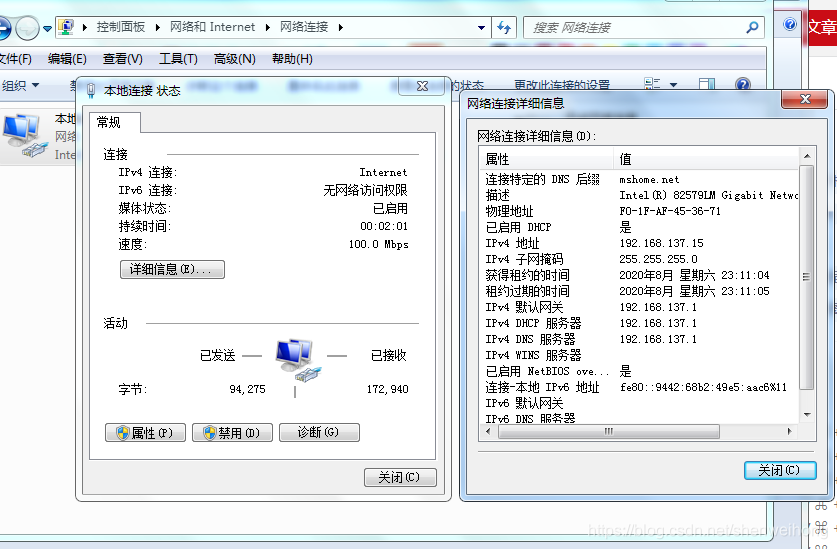
Task: Open the 高级(N) menu
Action: 234,59
